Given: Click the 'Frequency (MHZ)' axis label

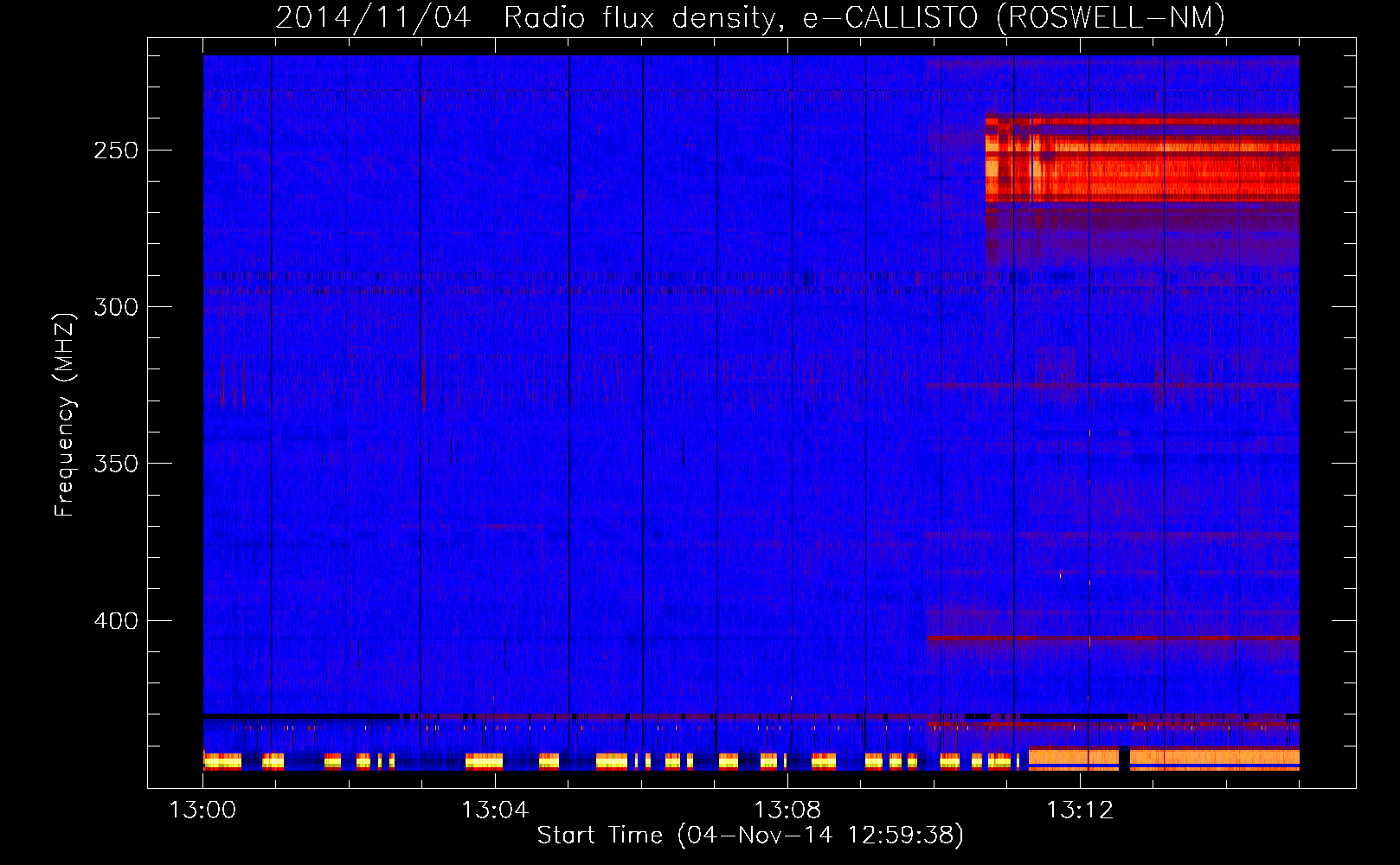Looking at the screenshot, I should (x=65, y=414).
